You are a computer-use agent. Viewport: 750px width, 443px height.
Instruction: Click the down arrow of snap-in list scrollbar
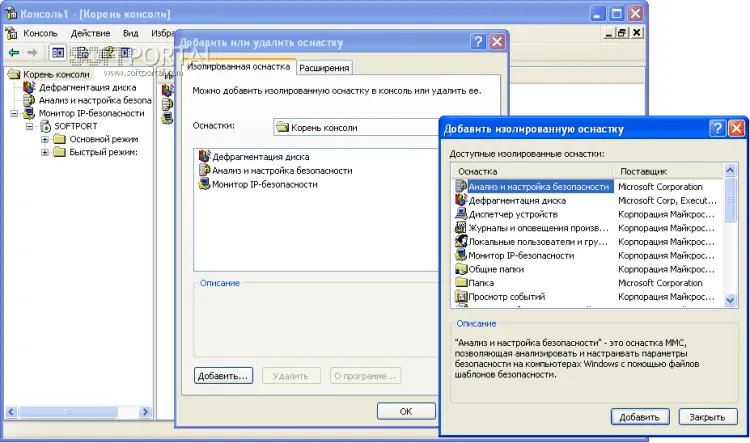pyautogui.click(x=730, y=300)
